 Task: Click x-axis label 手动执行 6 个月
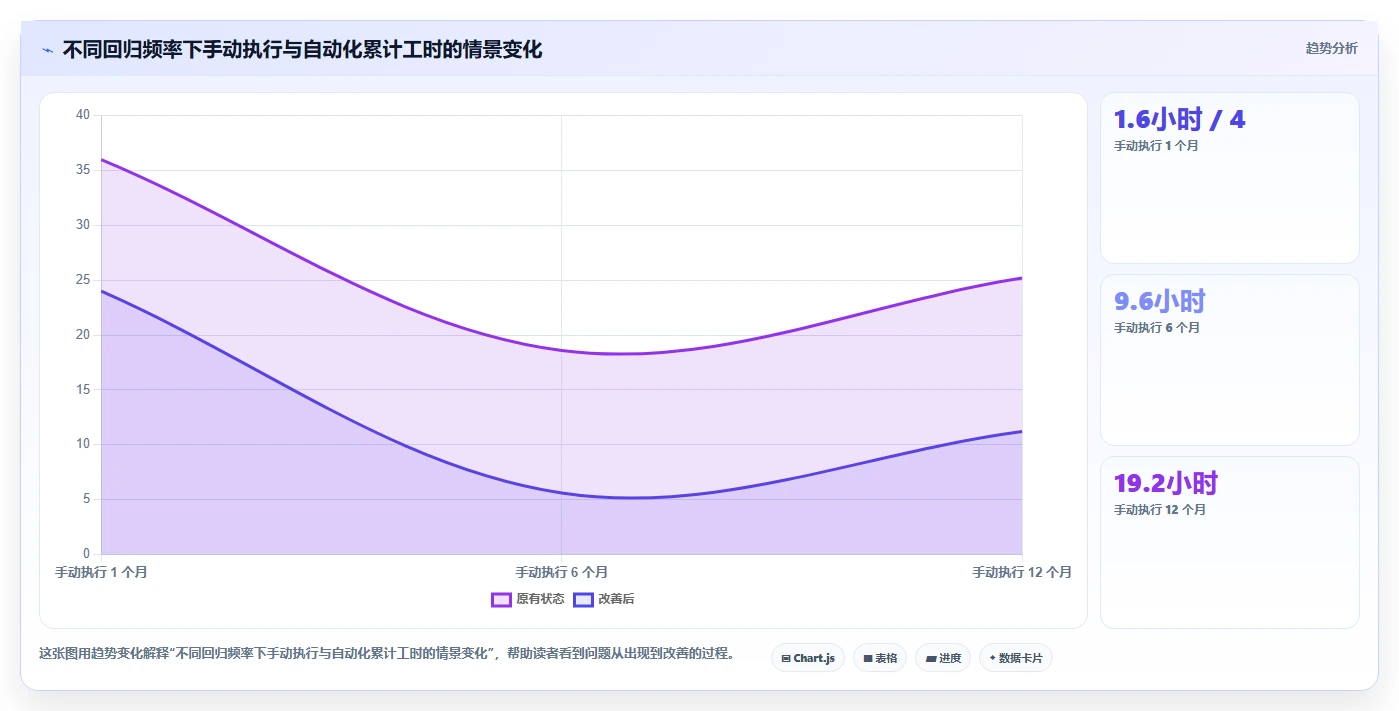(561, 572)
